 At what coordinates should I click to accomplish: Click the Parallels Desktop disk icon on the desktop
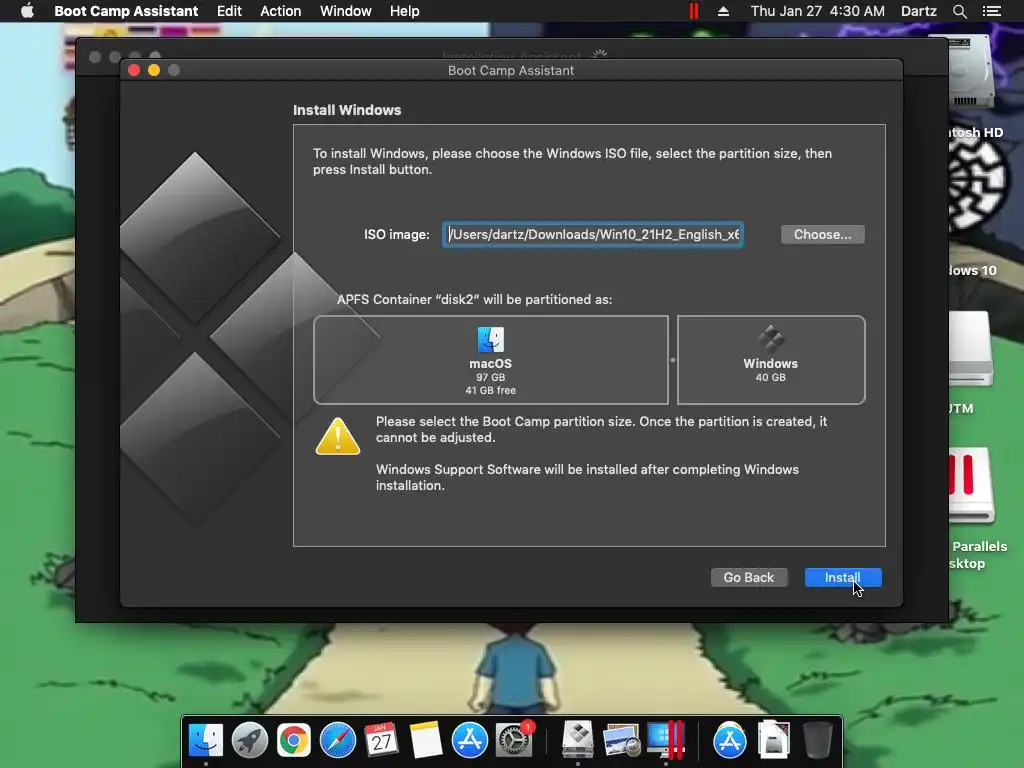971,486
